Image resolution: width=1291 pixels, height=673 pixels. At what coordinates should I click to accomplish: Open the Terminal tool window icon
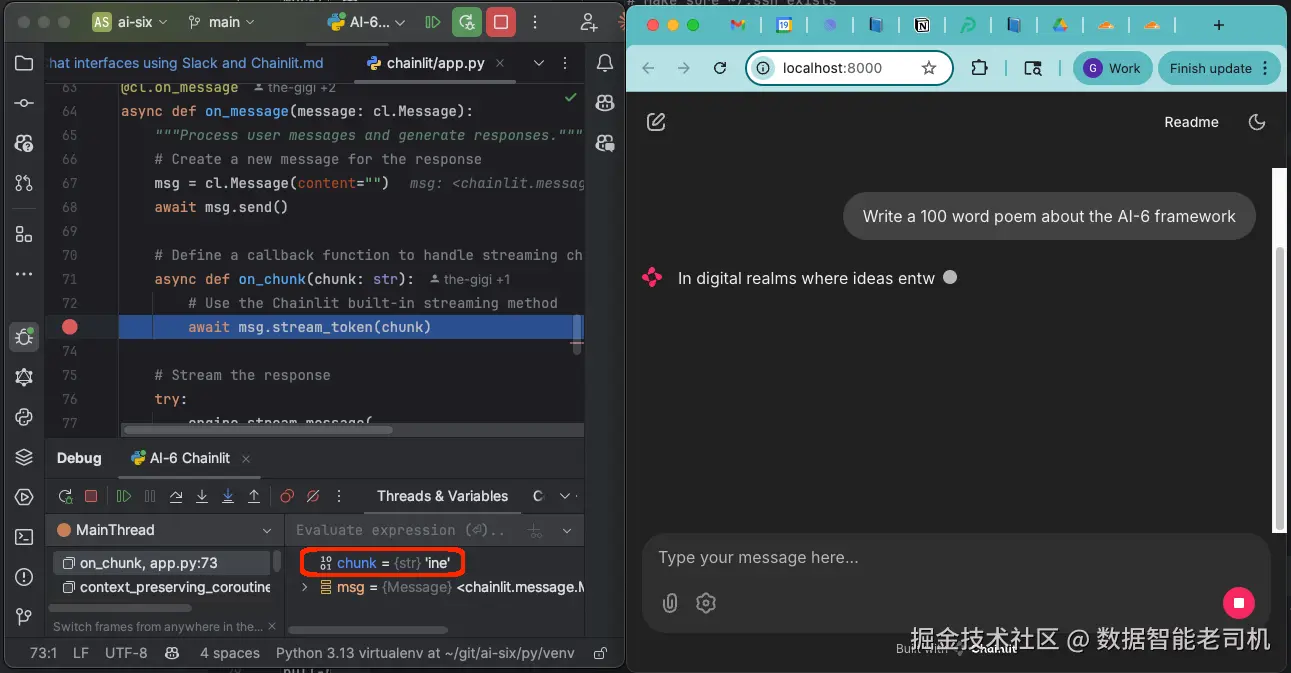pos(24,537)
